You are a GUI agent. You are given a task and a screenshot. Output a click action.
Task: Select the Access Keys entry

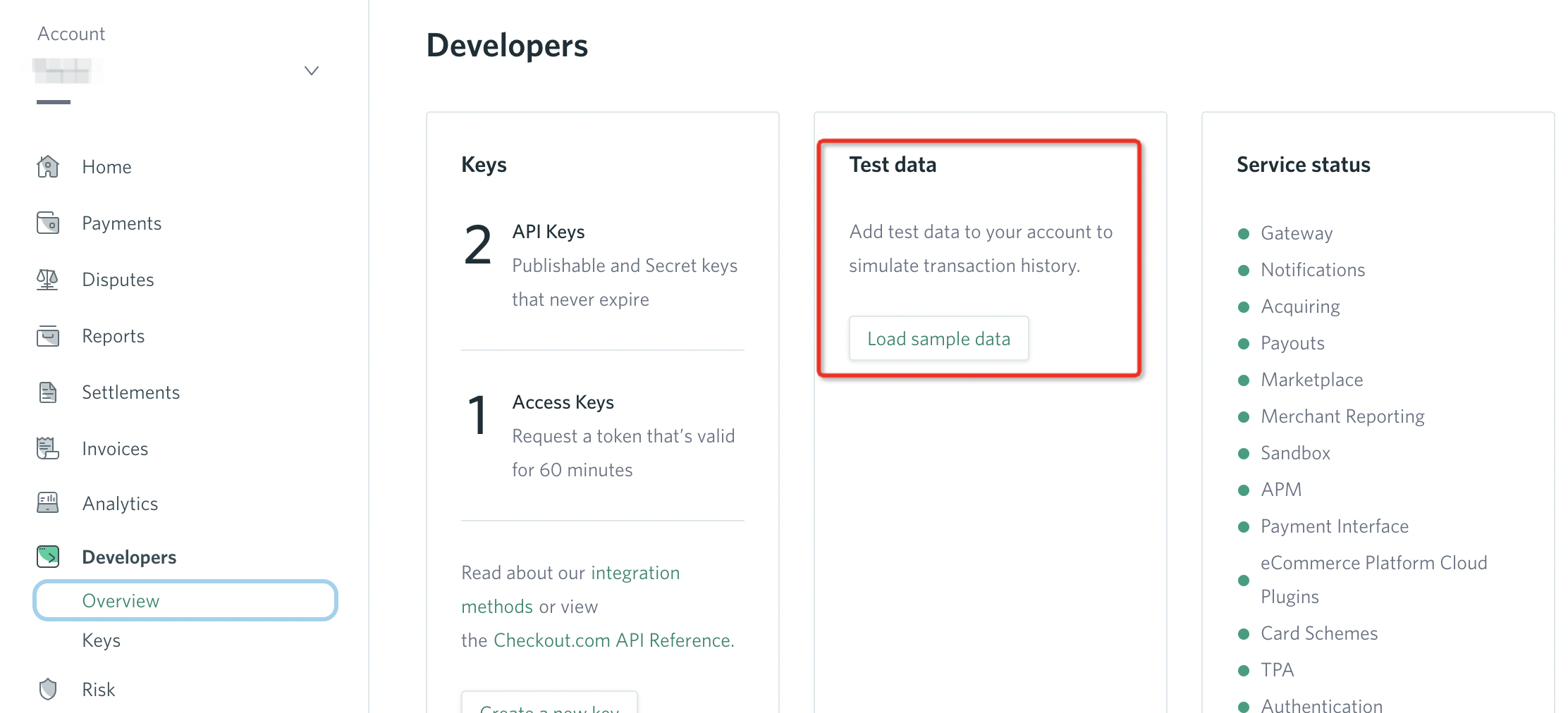click(563, 402)
